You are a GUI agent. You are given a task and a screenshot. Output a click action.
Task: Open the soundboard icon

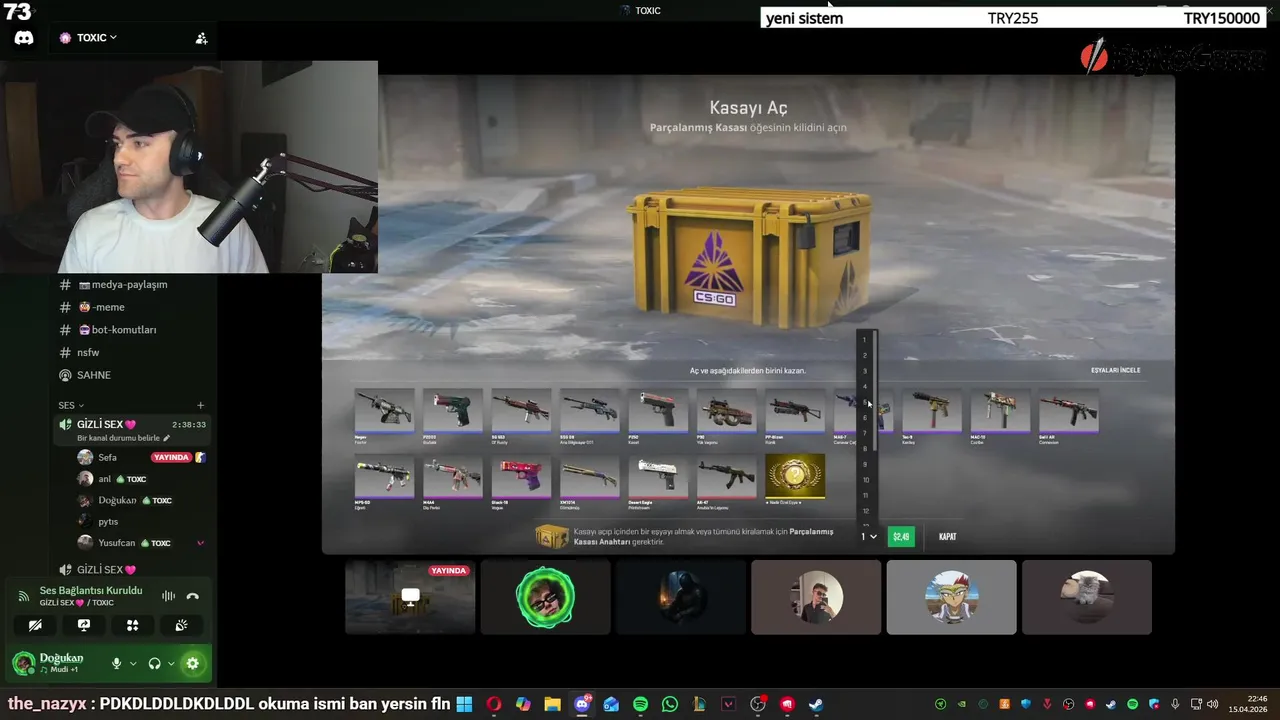181,625
